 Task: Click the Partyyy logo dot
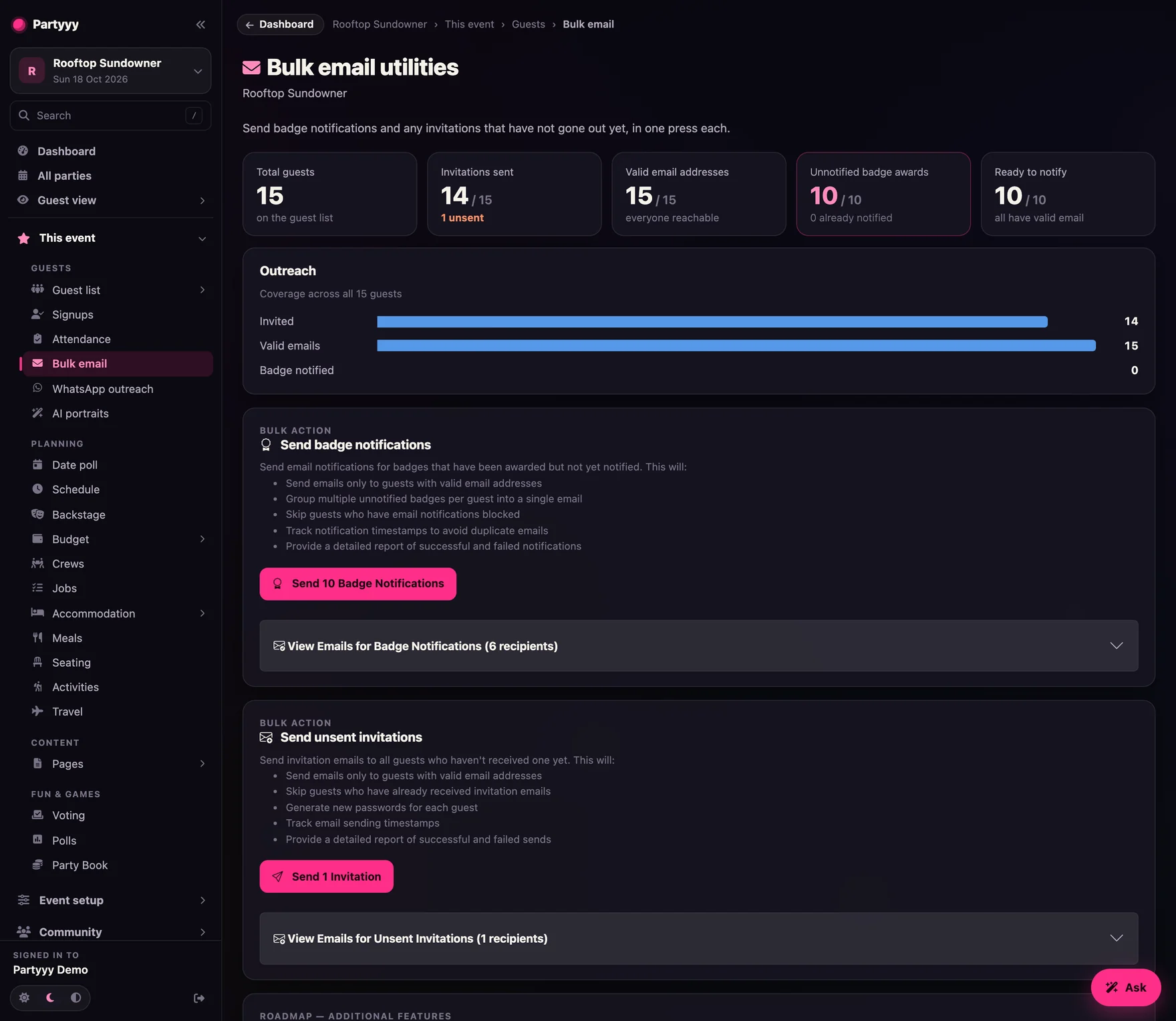(x=19, y=25)
